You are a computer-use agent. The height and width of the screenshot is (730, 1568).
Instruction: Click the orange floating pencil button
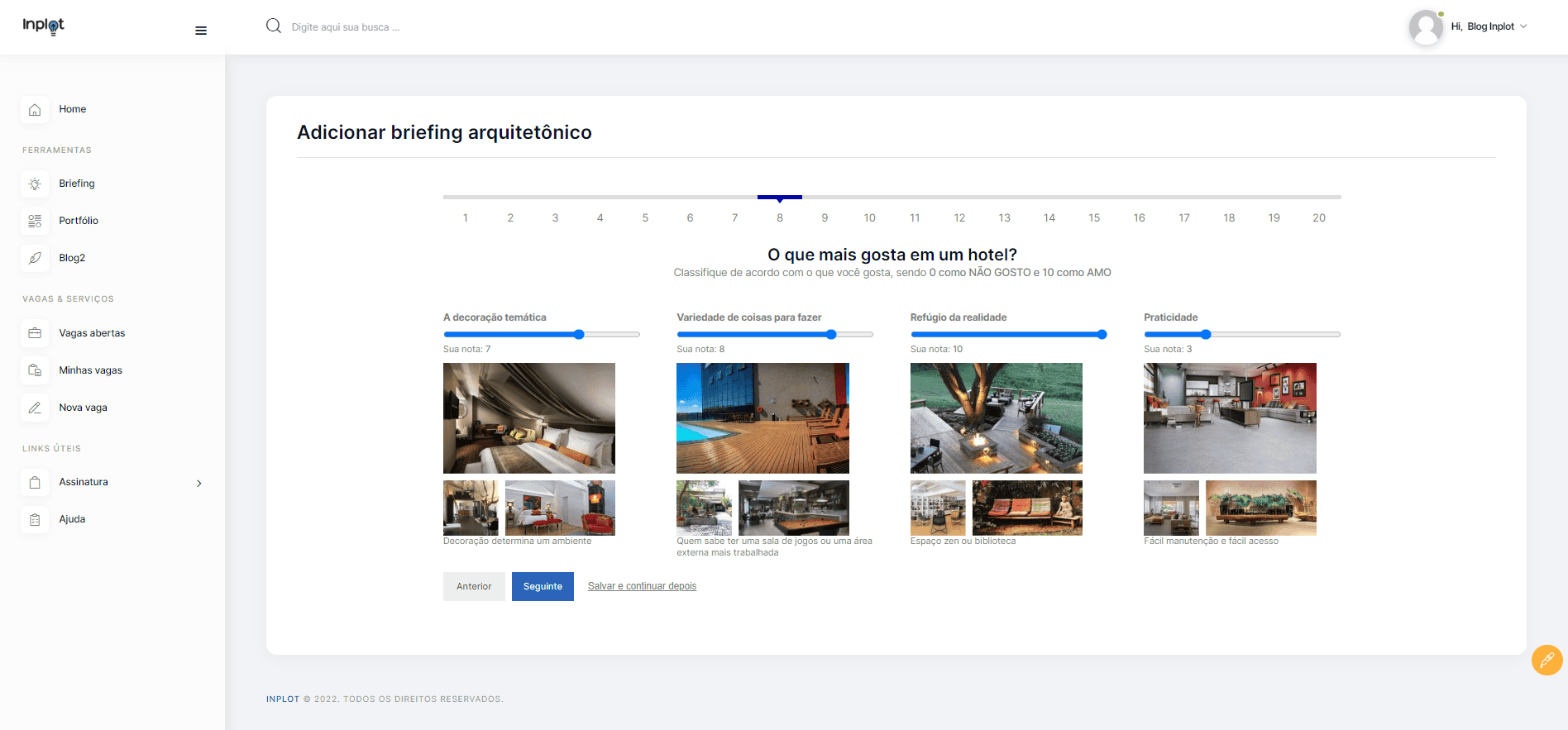coord(1546,660)
